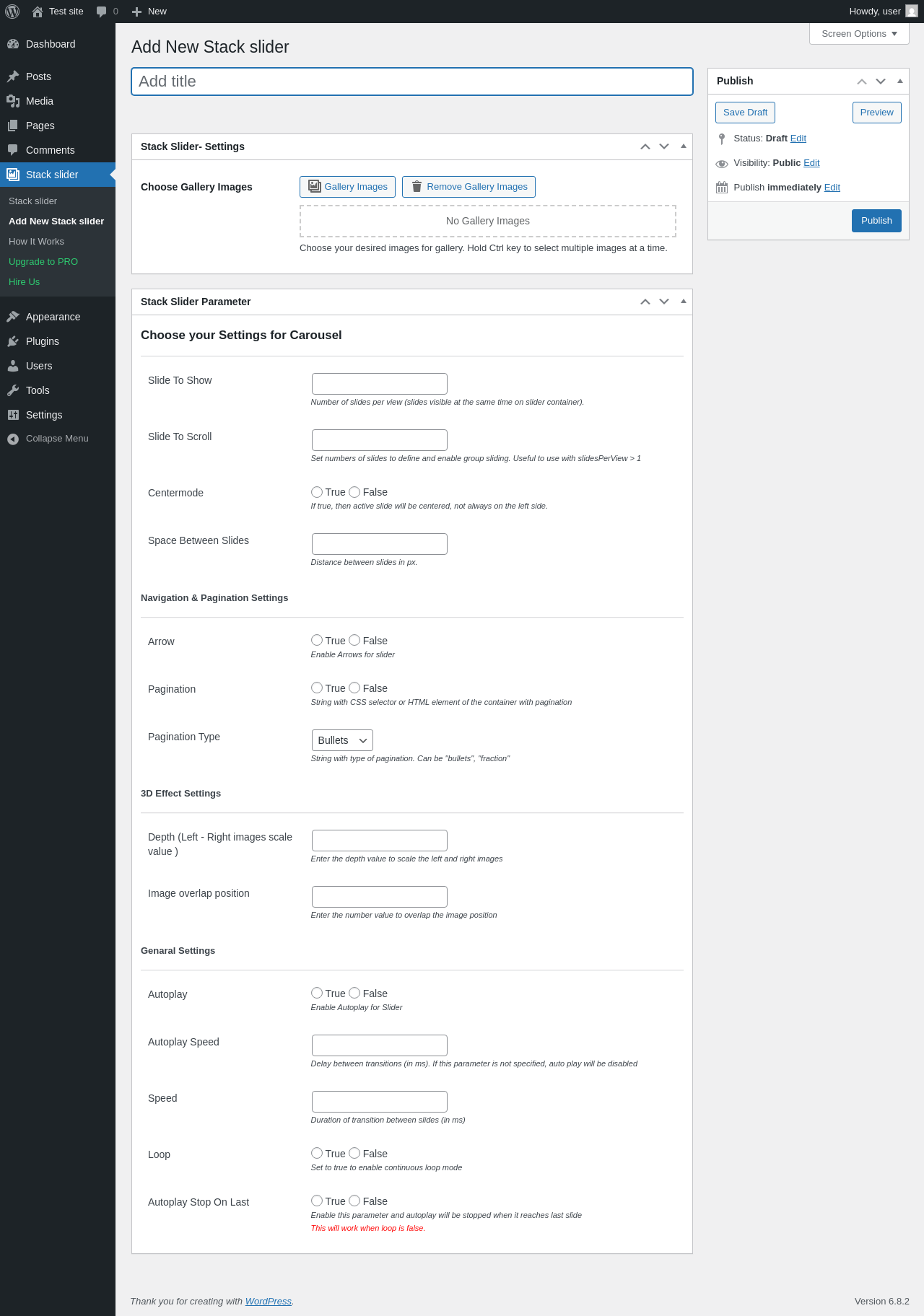This screenshot has width=924, height=1316.
Task: Go to Upgrade to PRO submenu
Action: [43, 262]
